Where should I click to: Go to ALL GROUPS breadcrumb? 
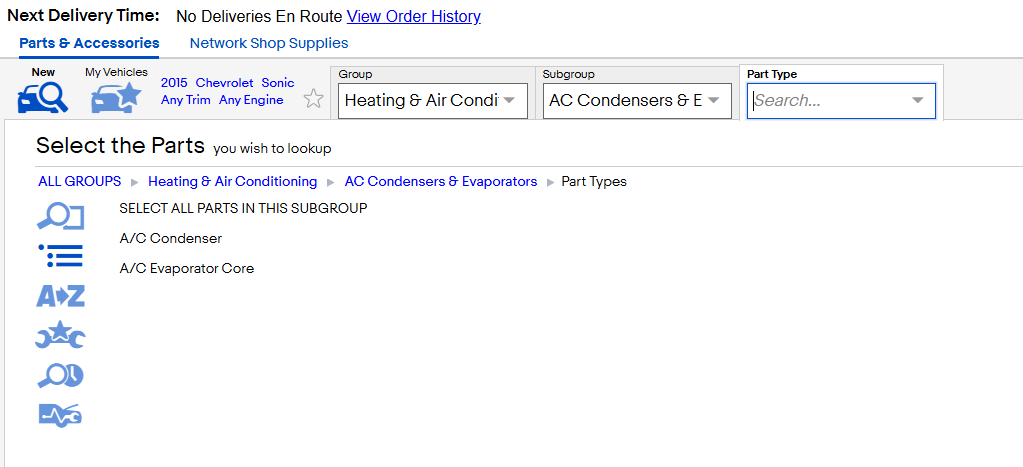pos(80,181)
